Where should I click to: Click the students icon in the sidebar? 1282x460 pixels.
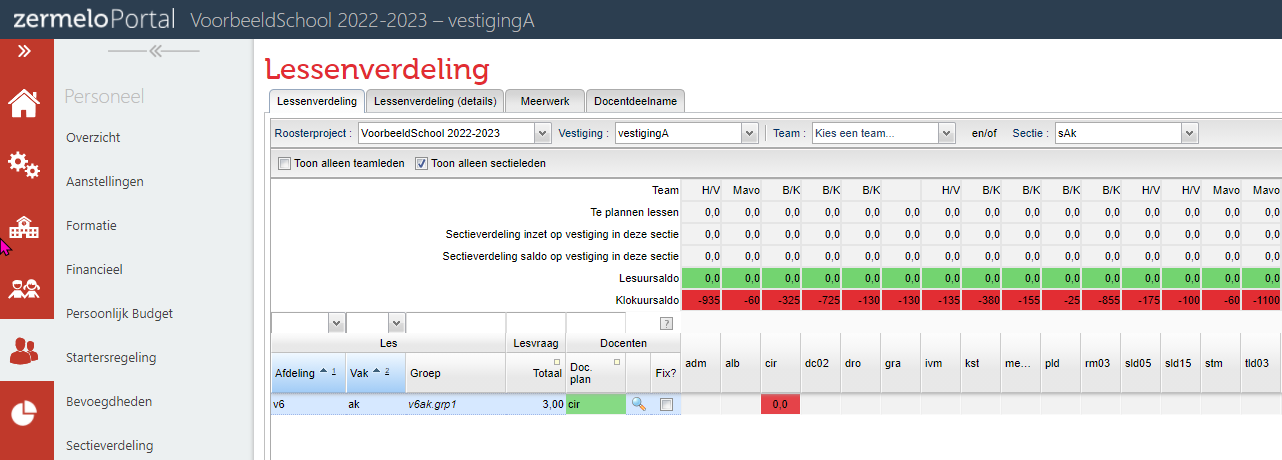24,290
